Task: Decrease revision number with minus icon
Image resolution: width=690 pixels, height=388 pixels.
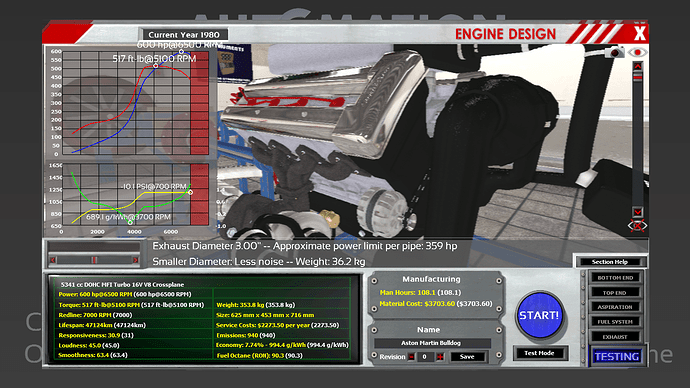Action: (x=411, y=357)
